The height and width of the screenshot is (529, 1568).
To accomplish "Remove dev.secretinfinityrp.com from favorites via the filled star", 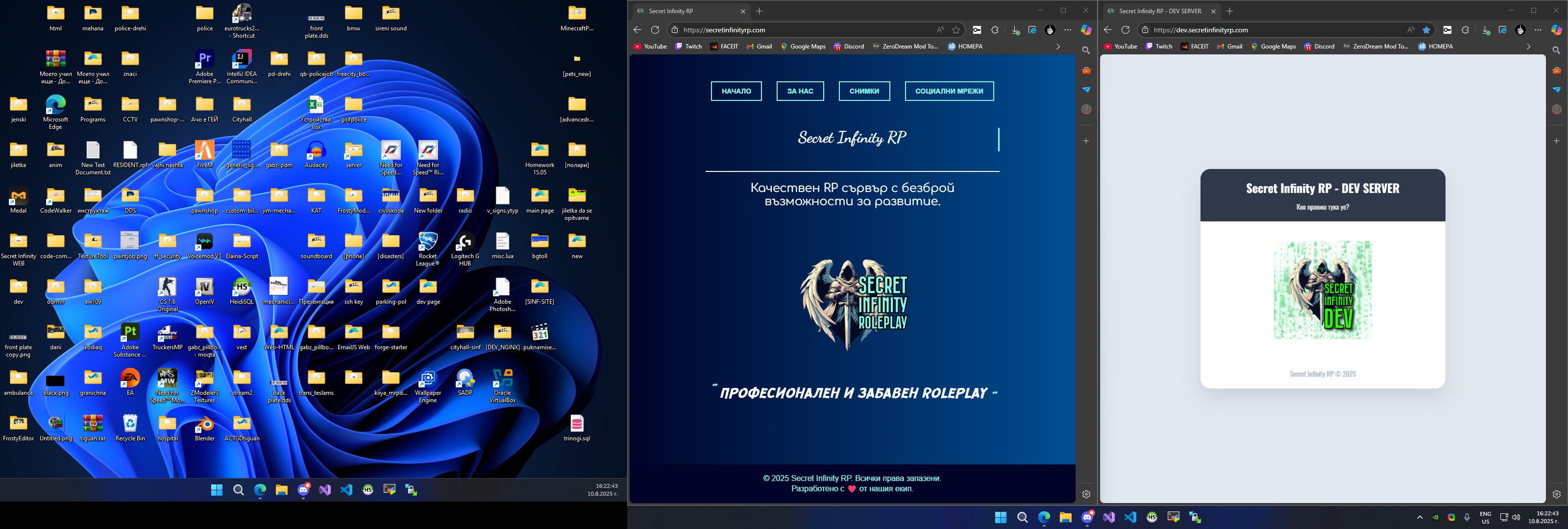I will 1426,30.
